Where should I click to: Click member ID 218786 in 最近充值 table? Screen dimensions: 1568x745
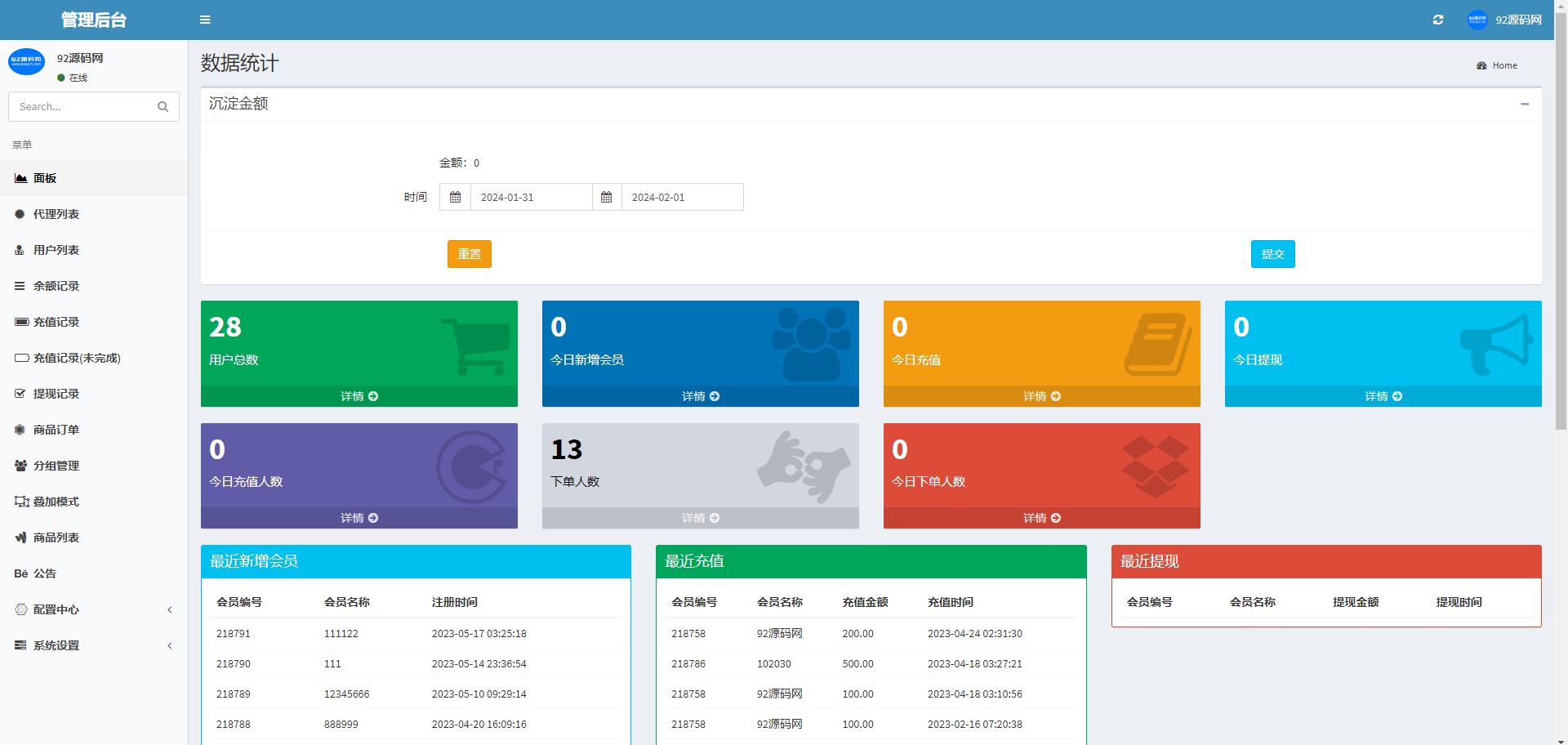click(x=688, y=664)
